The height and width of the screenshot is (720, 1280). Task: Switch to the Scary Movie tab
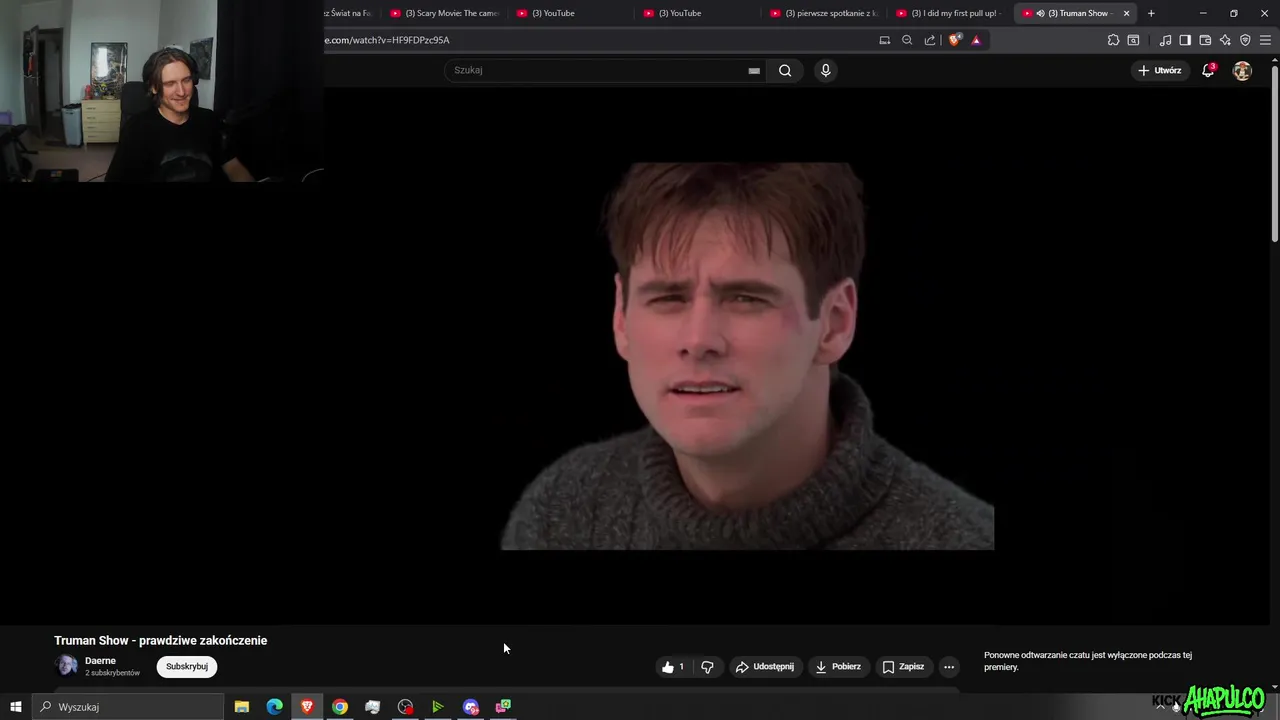tap(444, 13)
